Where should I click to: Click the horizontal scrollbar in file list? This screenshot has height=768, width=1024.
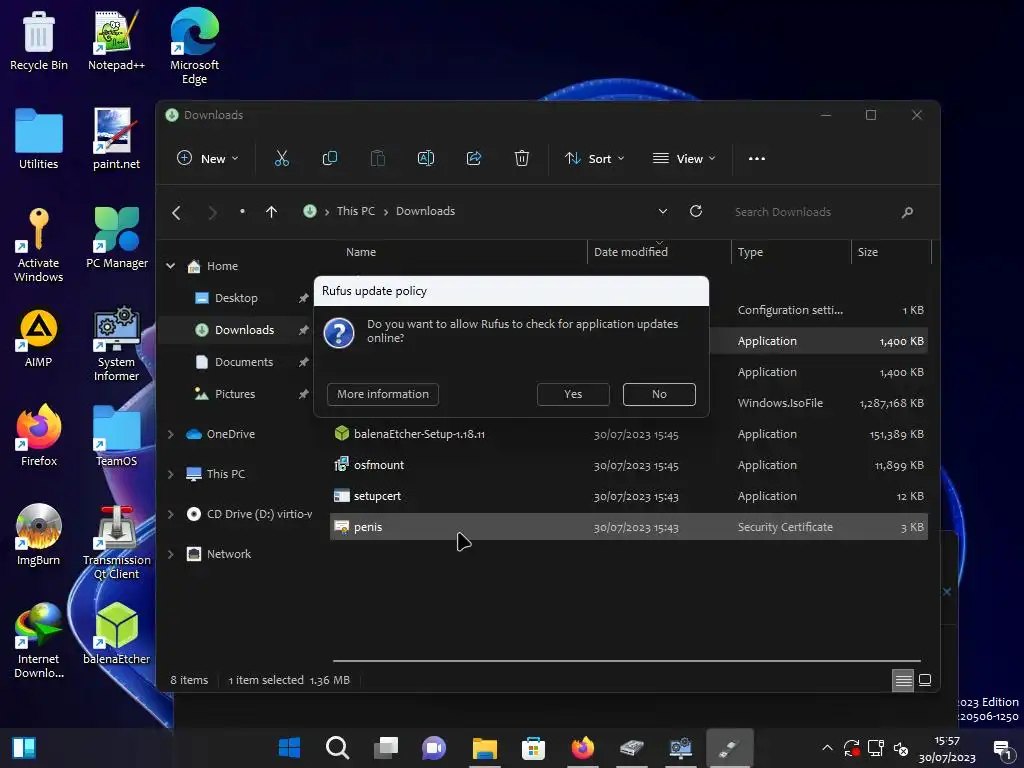coord(626,661)
